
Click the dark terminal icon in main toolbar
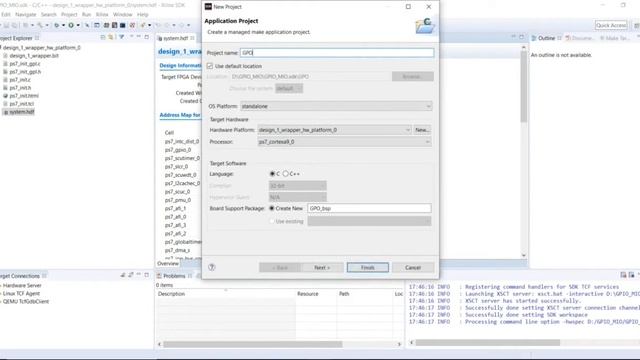tap(122, 25)
